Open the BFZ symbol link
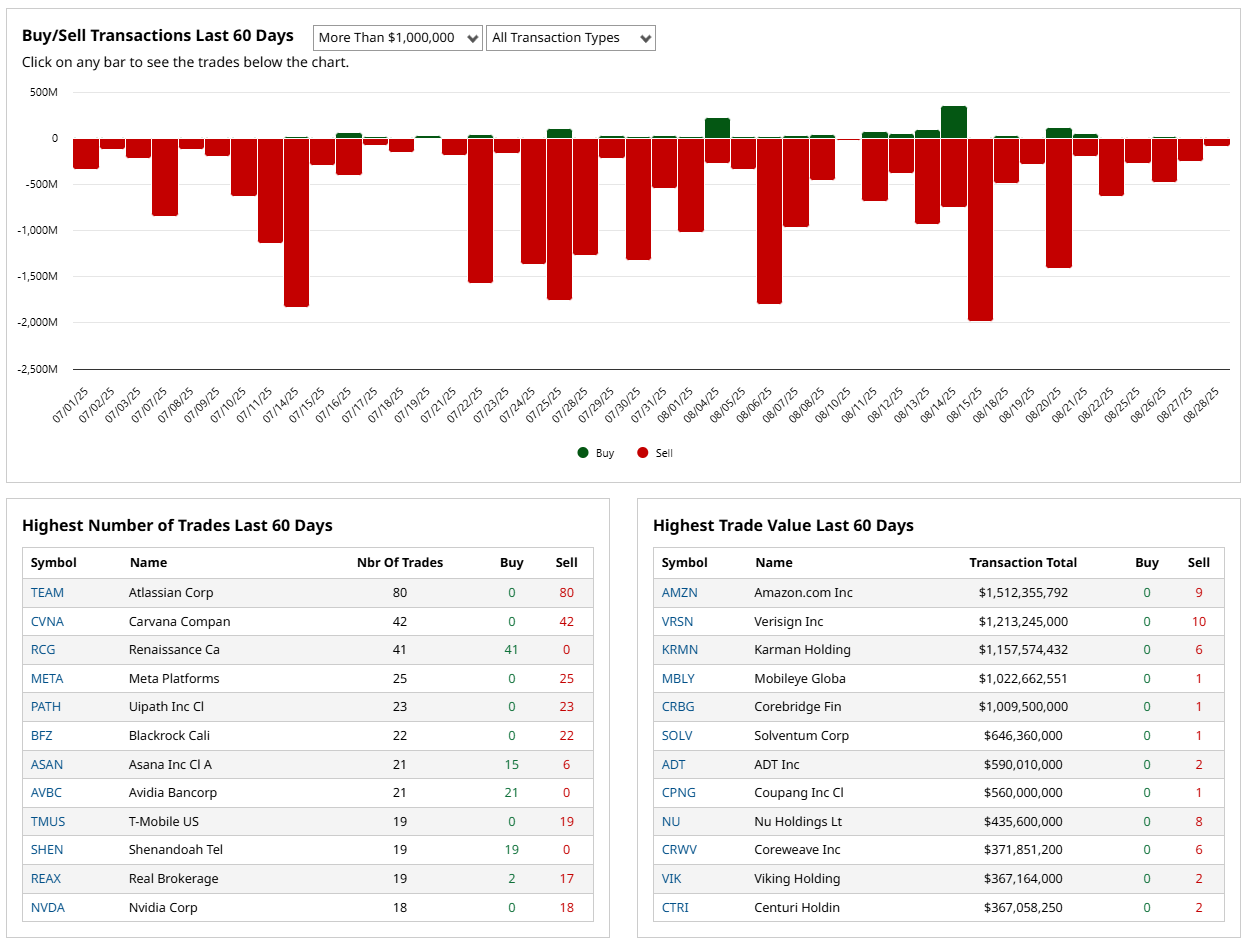Viewport: 1247px width, 945px height. [x=42, y=736]
